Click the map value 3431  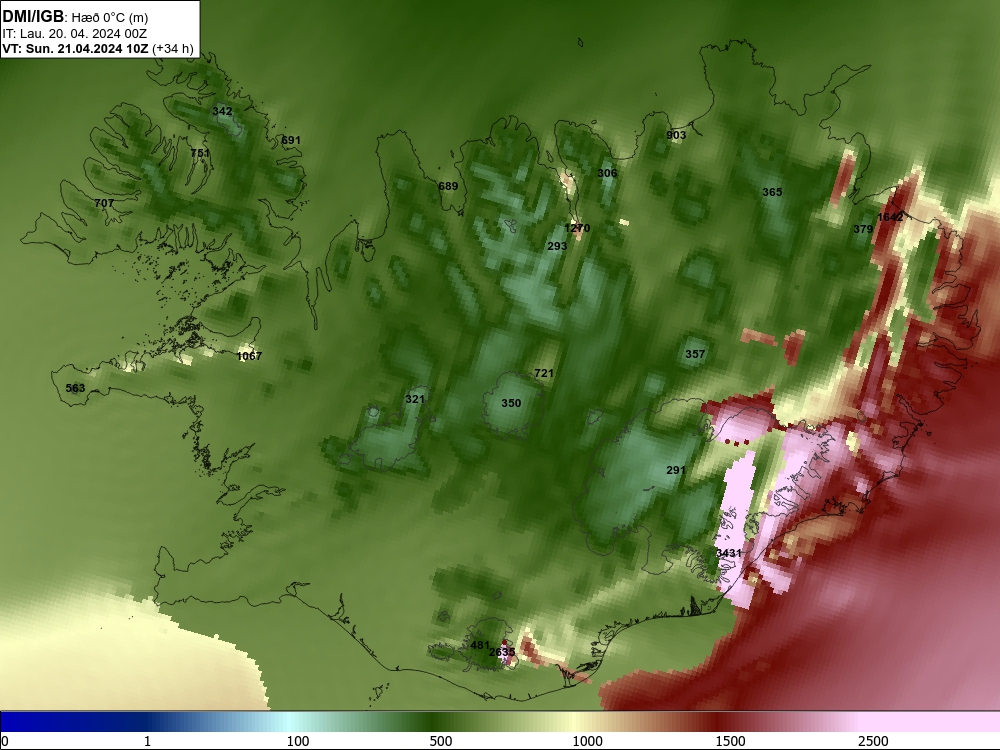pos(729,553)
